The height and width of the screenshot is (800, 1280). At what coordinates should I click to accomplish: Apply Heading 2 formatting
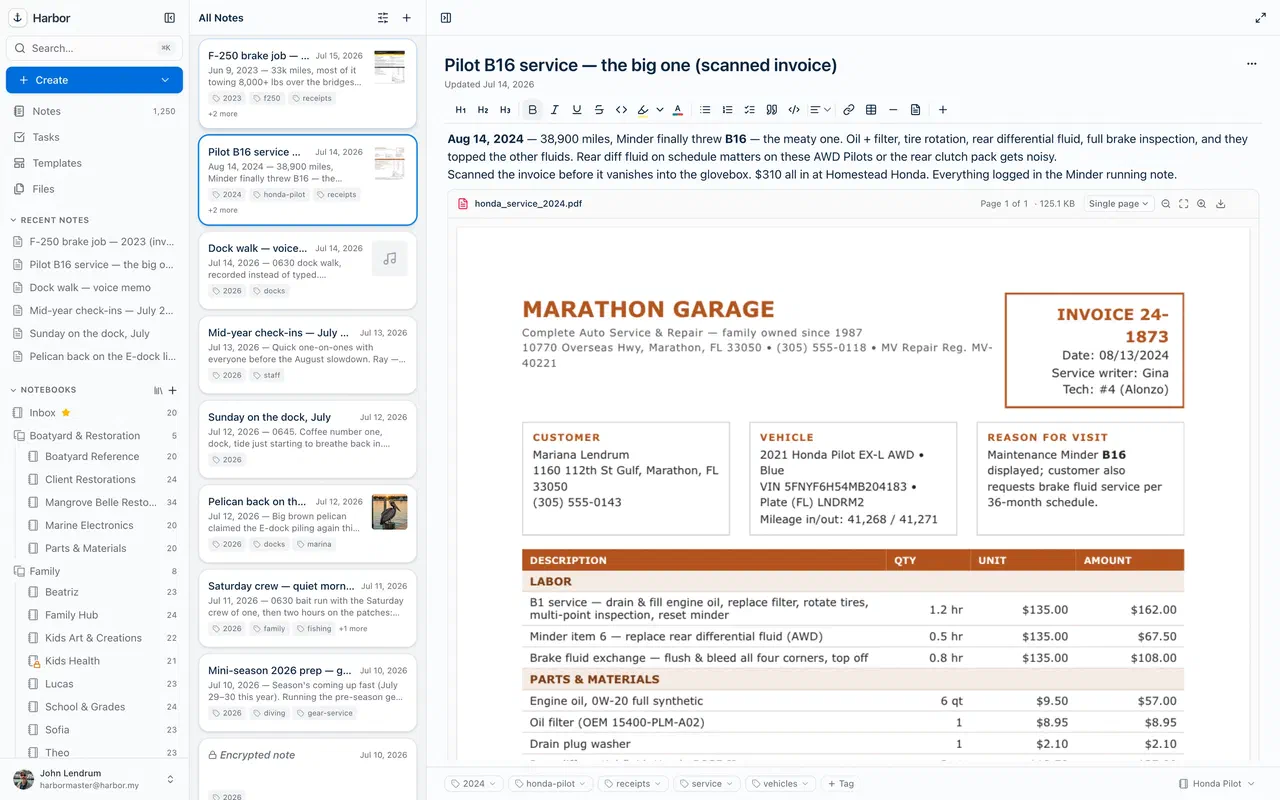(x=483, y=110)
